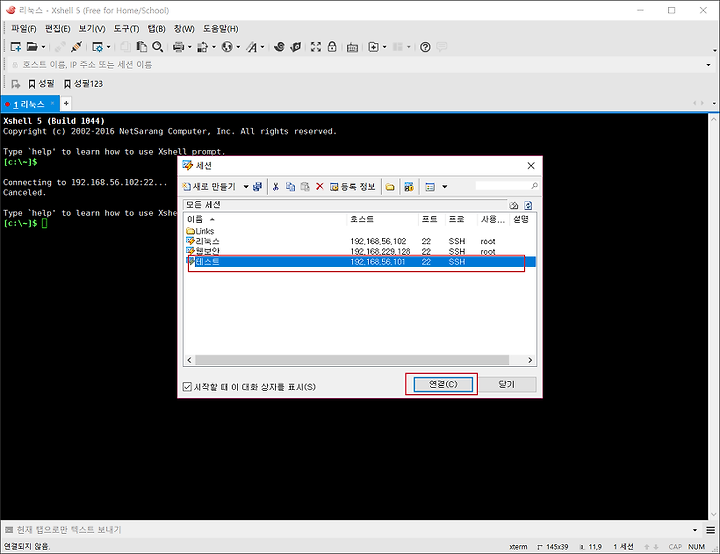
Task: Click the new folder icon in session dialog
Action: click(390, 187)
